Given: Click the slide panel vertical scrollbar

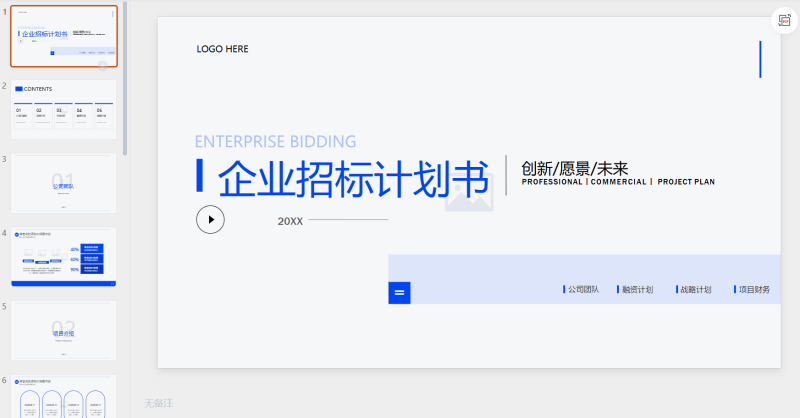Looking at the screenshot, I should click(x=125, y=79).
